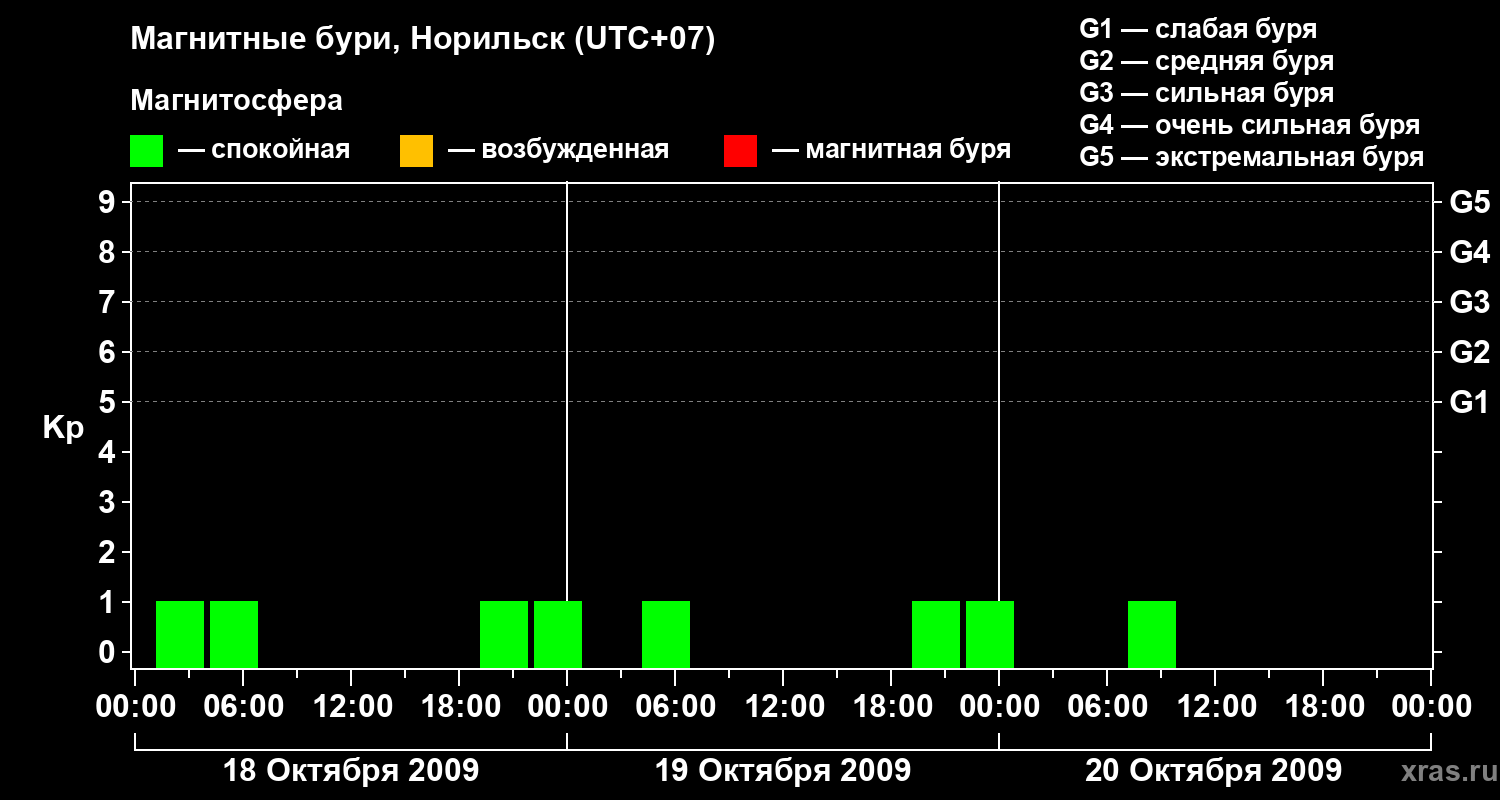Click the right-axis 'G2' storm level label
The height and width of the screenshot is (800, 1500).
click(x=1470, y=352)
